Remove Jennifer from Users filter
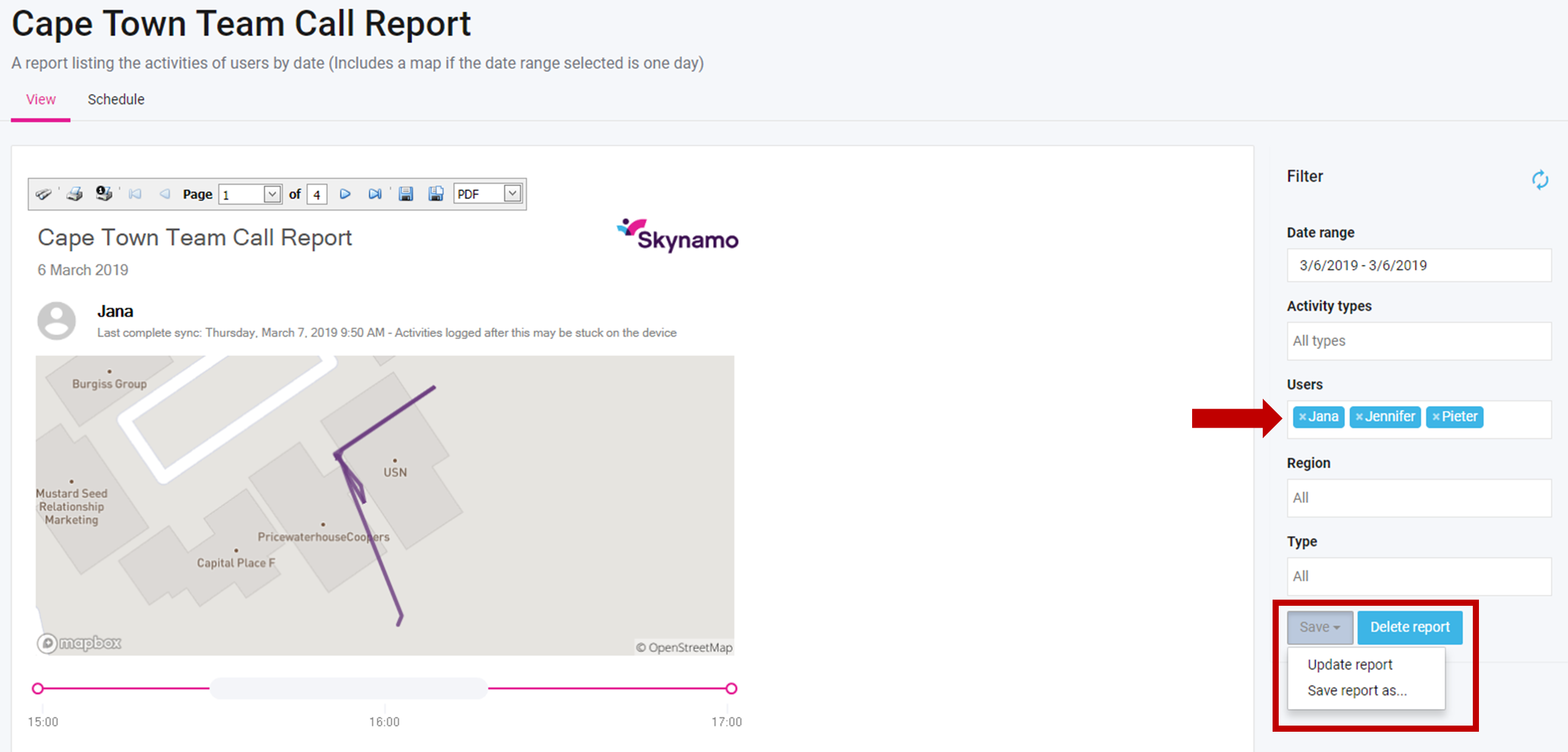The width and height of the screenshot is (1568, 752). click(x=1359, y=417)
